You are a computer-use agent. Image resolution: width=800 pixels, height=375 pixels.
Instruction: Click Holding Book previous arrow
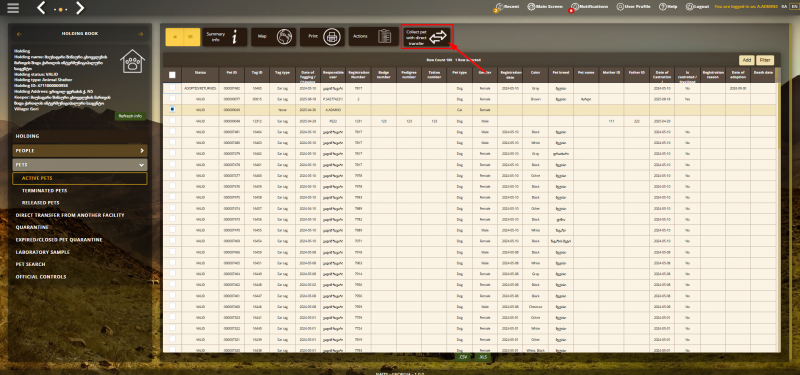click(19, 34)
